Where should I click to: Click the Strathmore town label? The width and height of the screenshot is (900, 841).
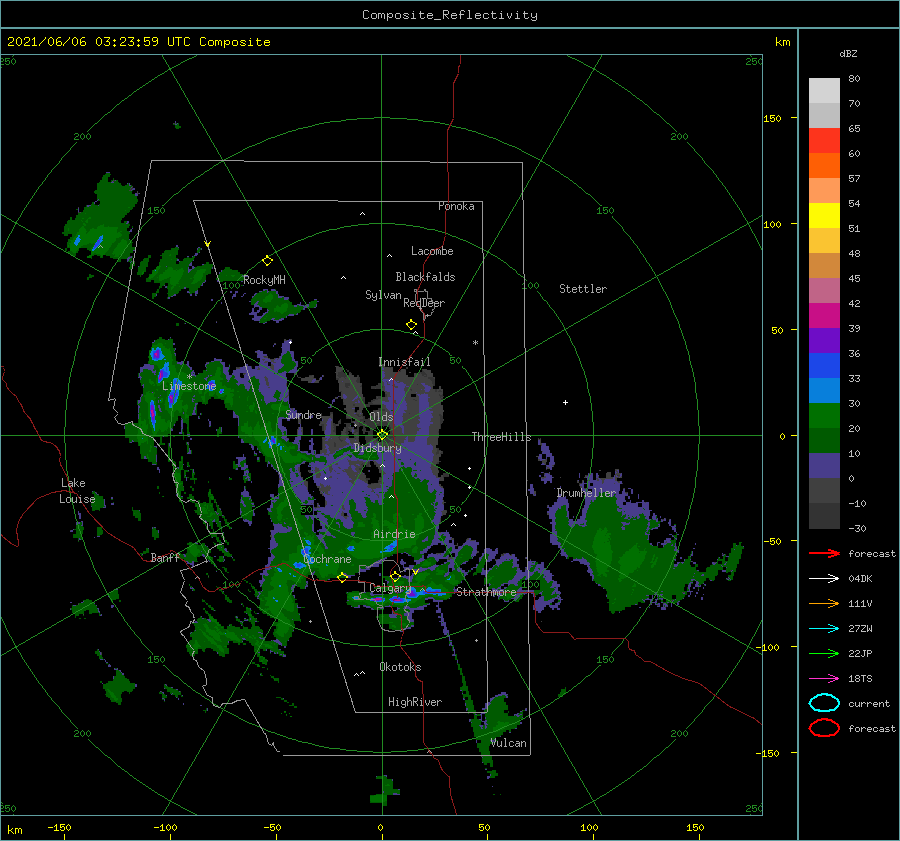coord(486,592)
